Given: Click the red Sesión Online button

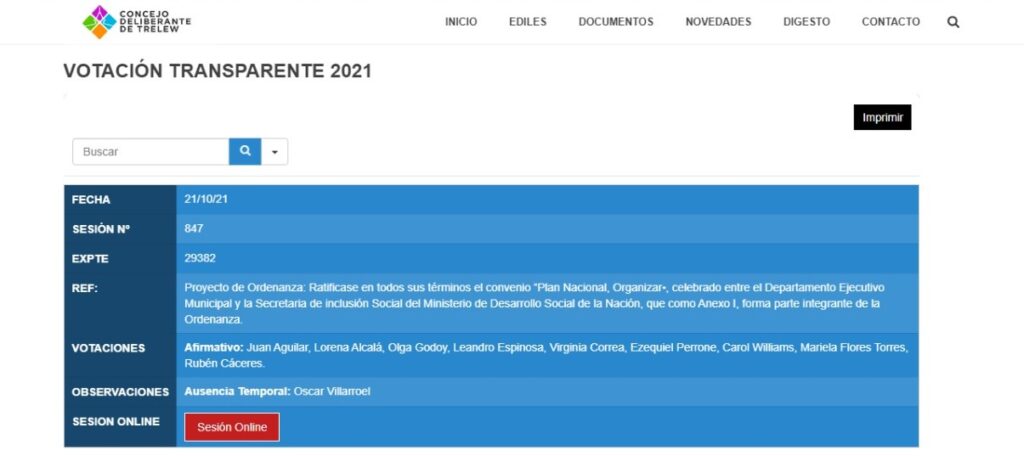Looking at the screenshot, I should (232, 427).
